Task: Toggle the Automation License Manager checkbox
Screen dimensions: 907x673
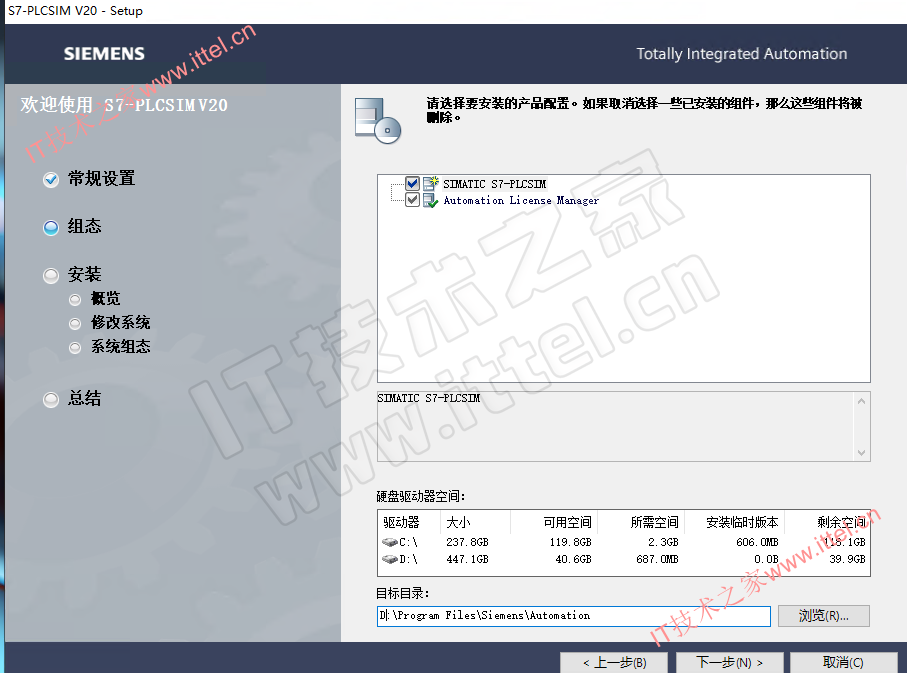Action: (x=412, y=200)
